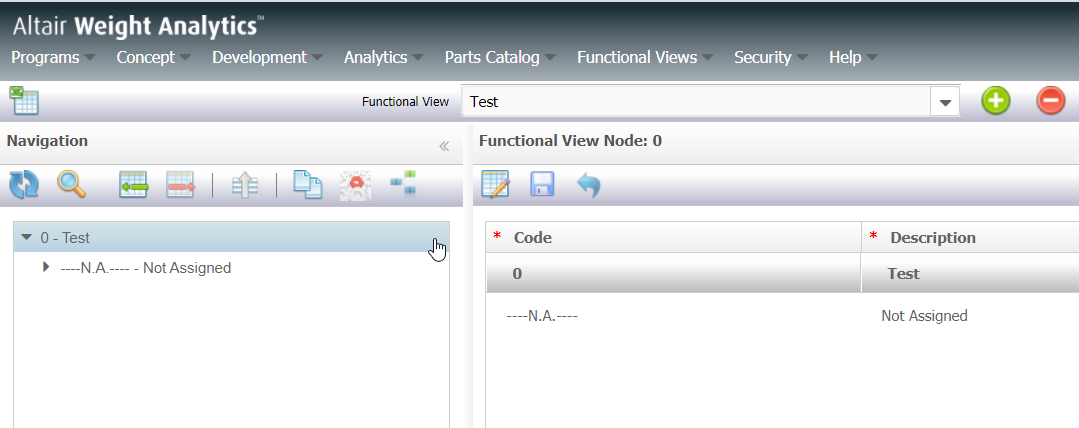
Task: Expand the Not Assigned tree node
Action: click(46, 268)
